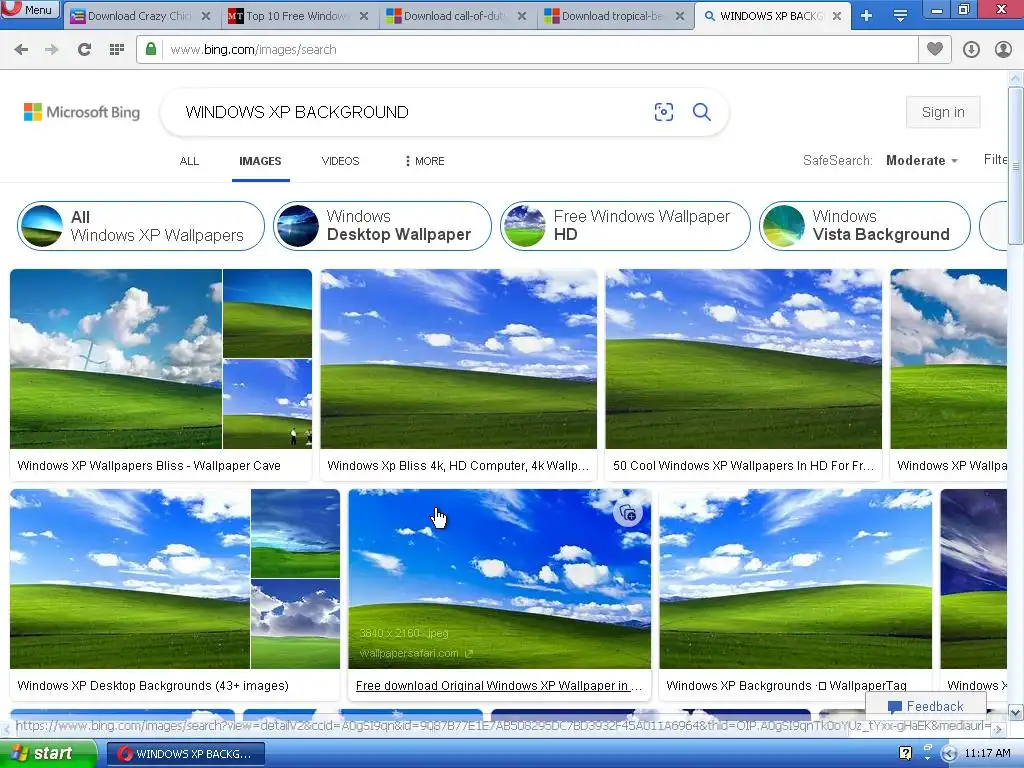Image resolution: width=1024 pixels, height=768 pixels.
Task: Close the Download tropical-be tab
Action: [x=680, y=16]
